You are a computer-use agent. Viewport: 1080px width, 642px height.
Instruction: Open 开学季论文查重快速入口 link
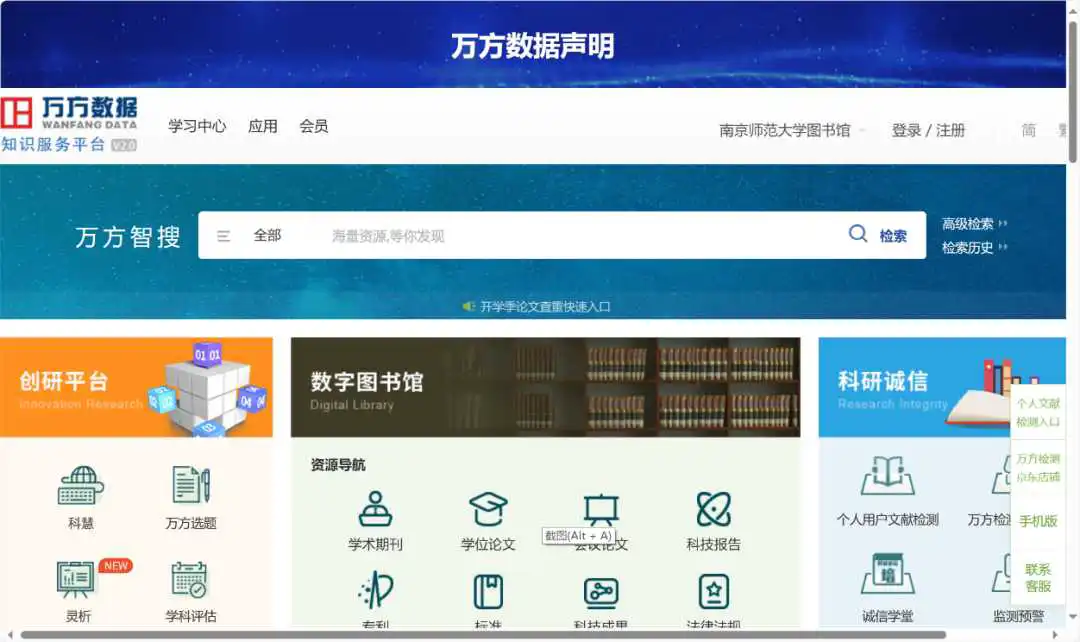(545, 307)
